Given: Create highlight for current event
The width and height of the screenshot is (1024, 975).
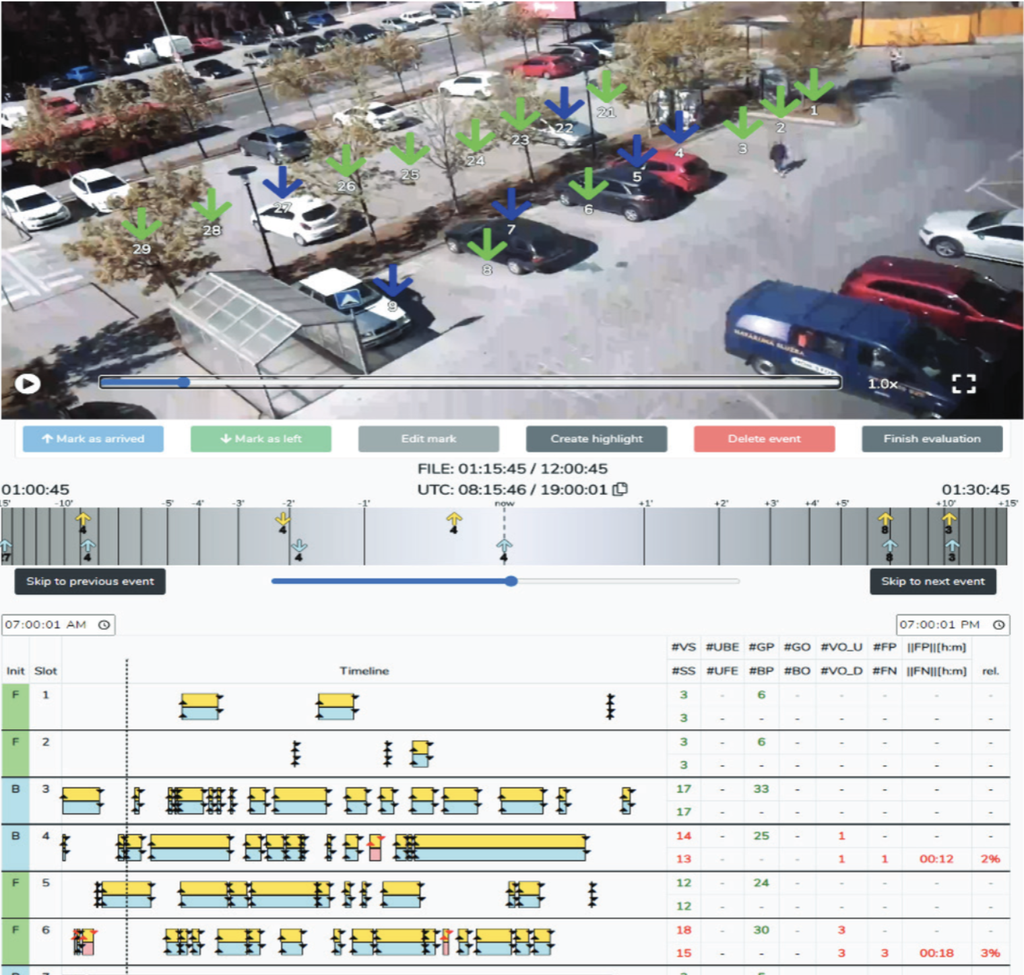Looking at the screenshot, I should point(596,439).
